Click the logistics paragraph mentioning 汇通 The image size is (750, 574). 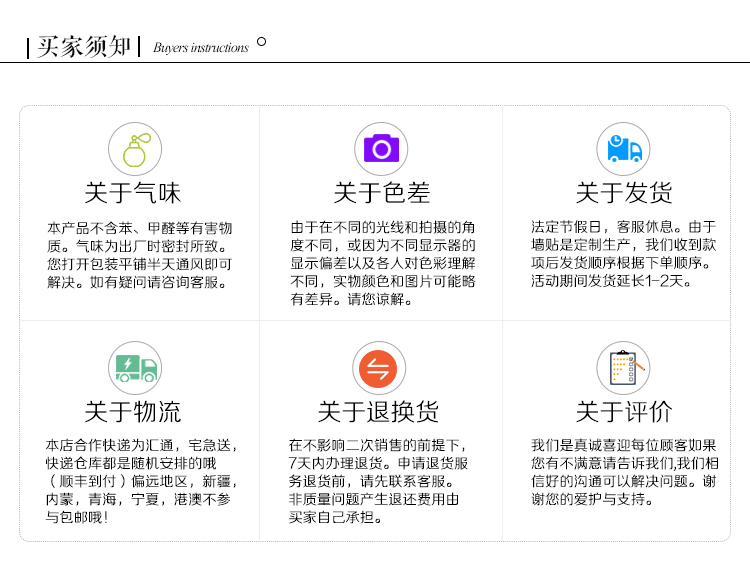[139, 481]
